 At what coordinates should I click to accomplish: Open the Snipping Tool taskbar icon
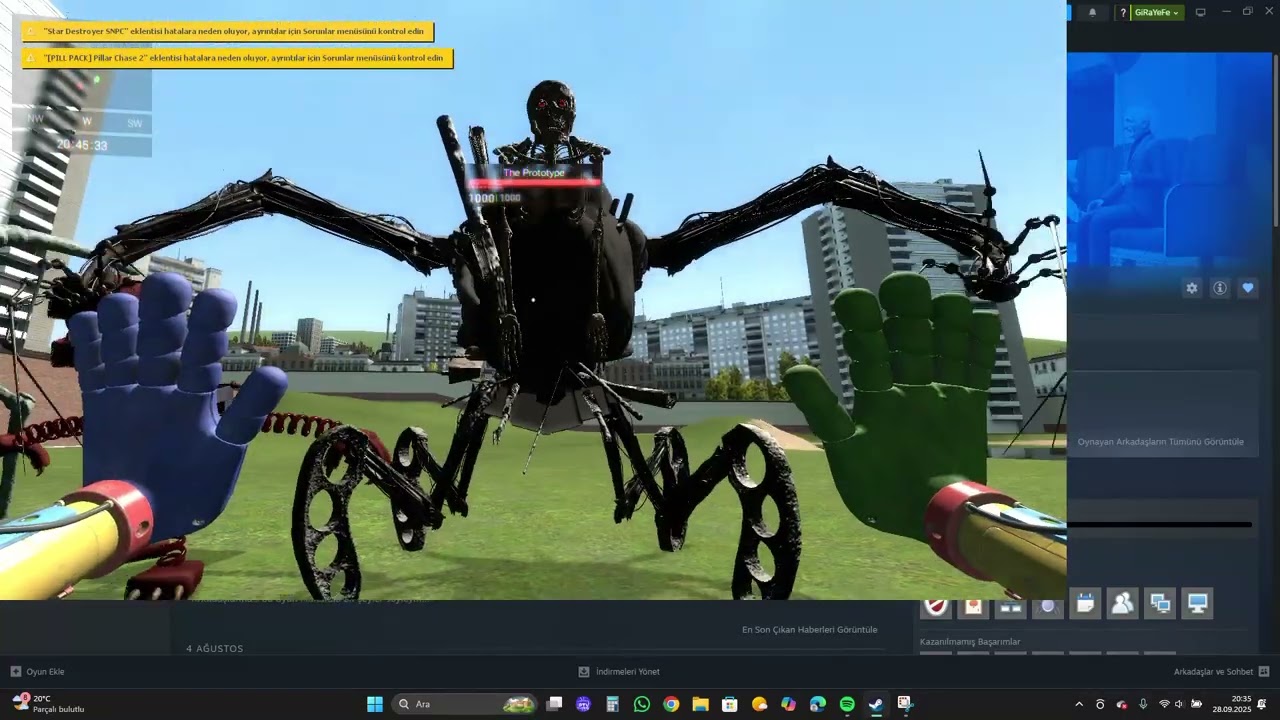(x=905, y=704)
